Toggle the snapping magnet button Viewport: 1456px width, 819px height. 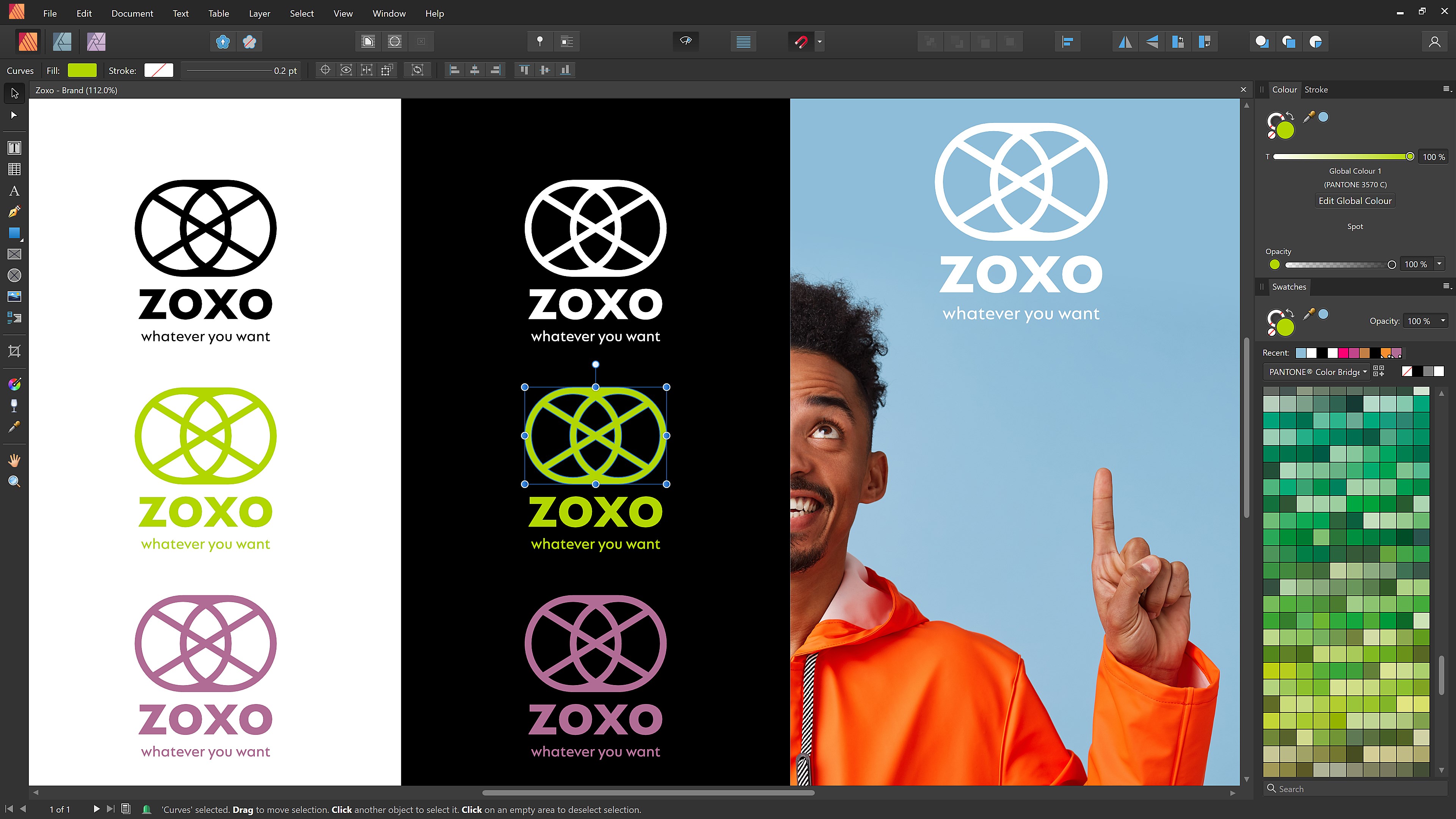click(801, 41)
